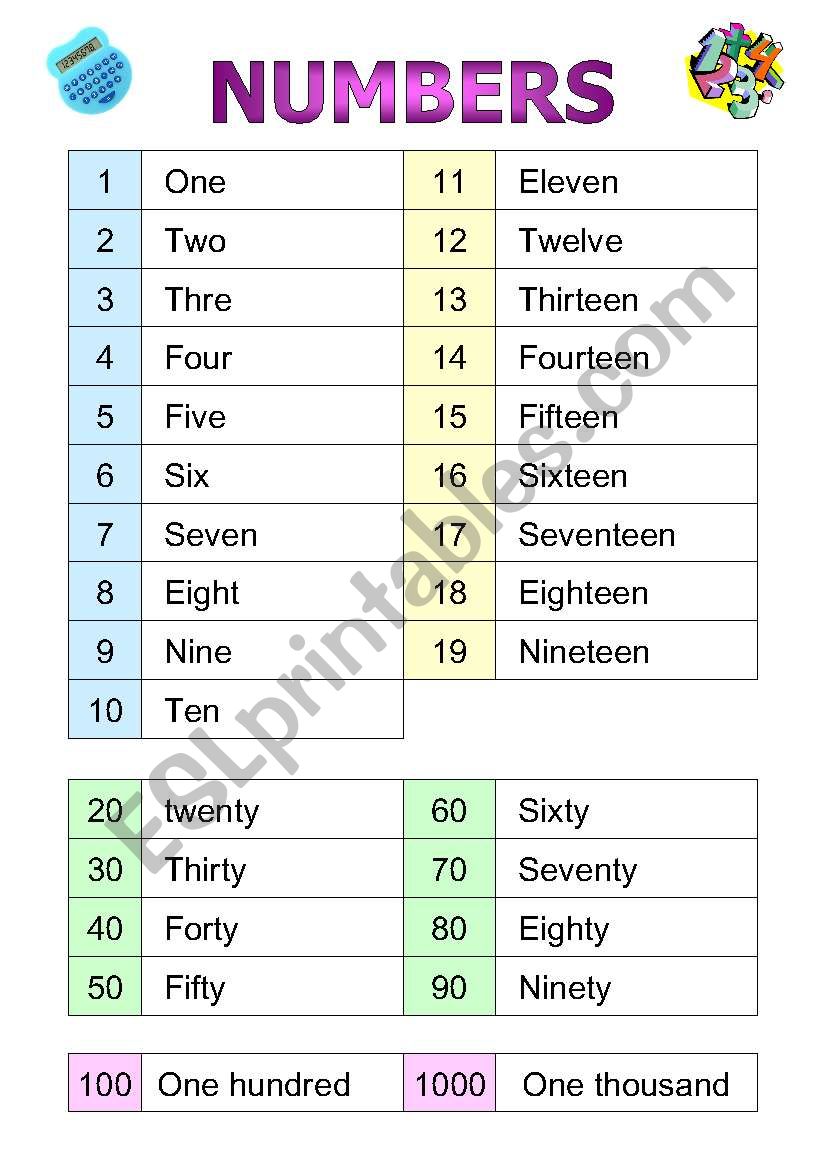Viewport: 821px width, 1169px height.
Task: Click the word Nineteen
Action: tap(584, 652)
